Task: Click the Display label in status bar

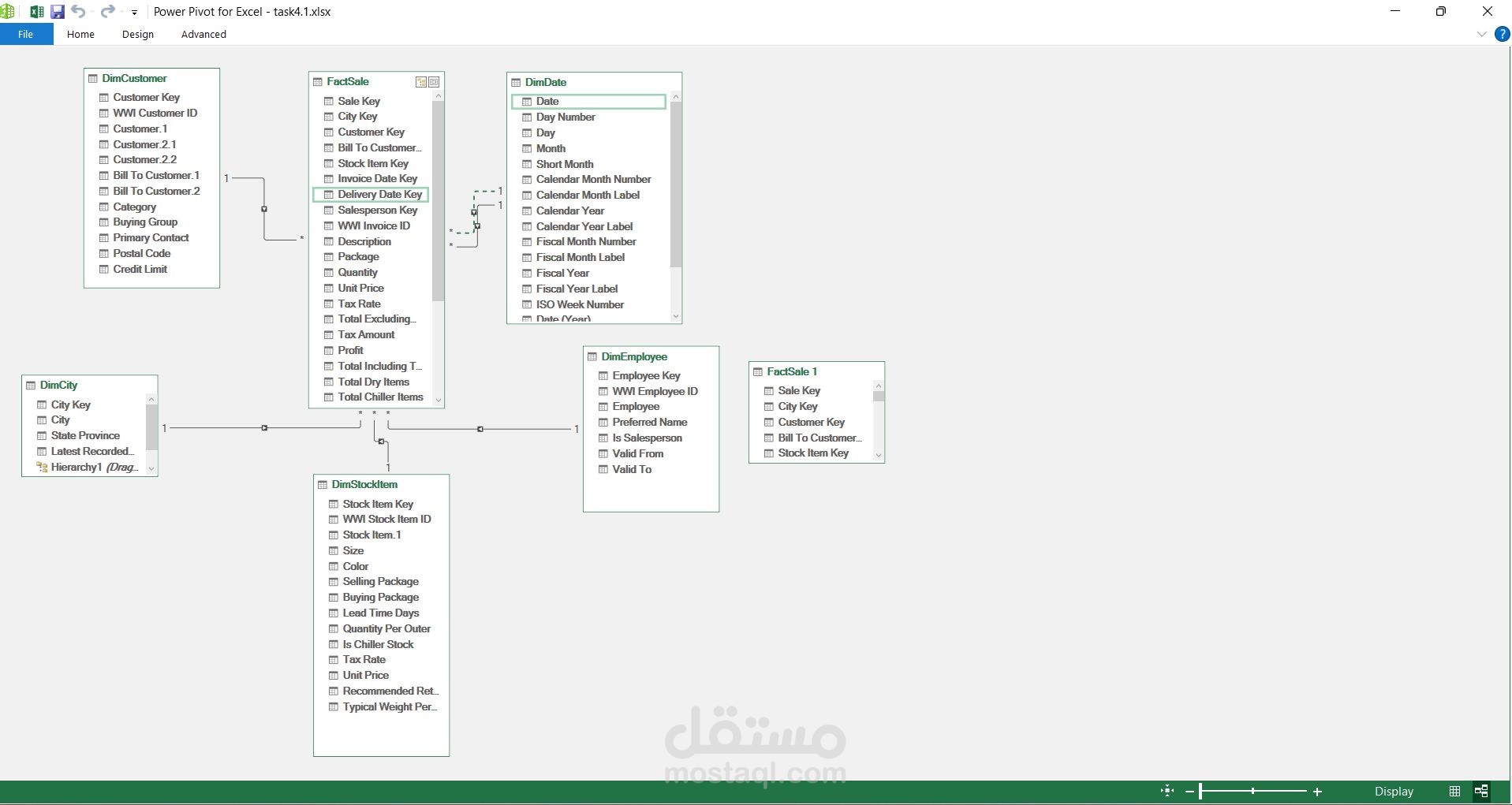Action: tap(1394, 792)
